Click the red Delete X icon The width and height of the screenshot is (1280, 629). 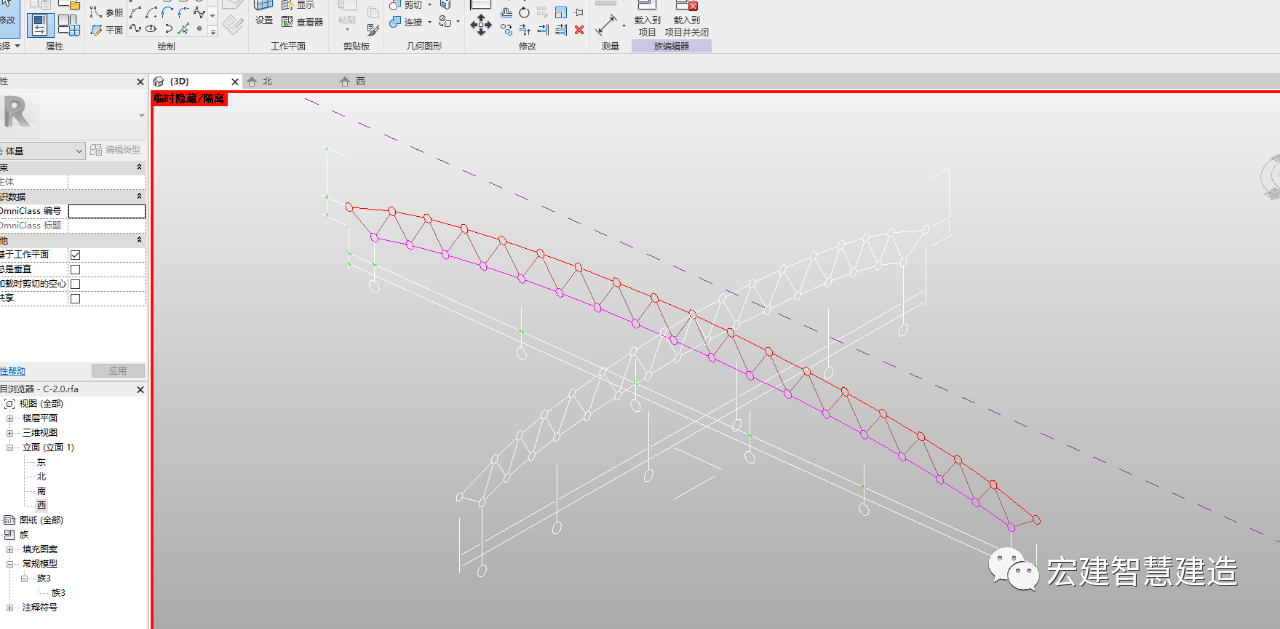point(579,30)
